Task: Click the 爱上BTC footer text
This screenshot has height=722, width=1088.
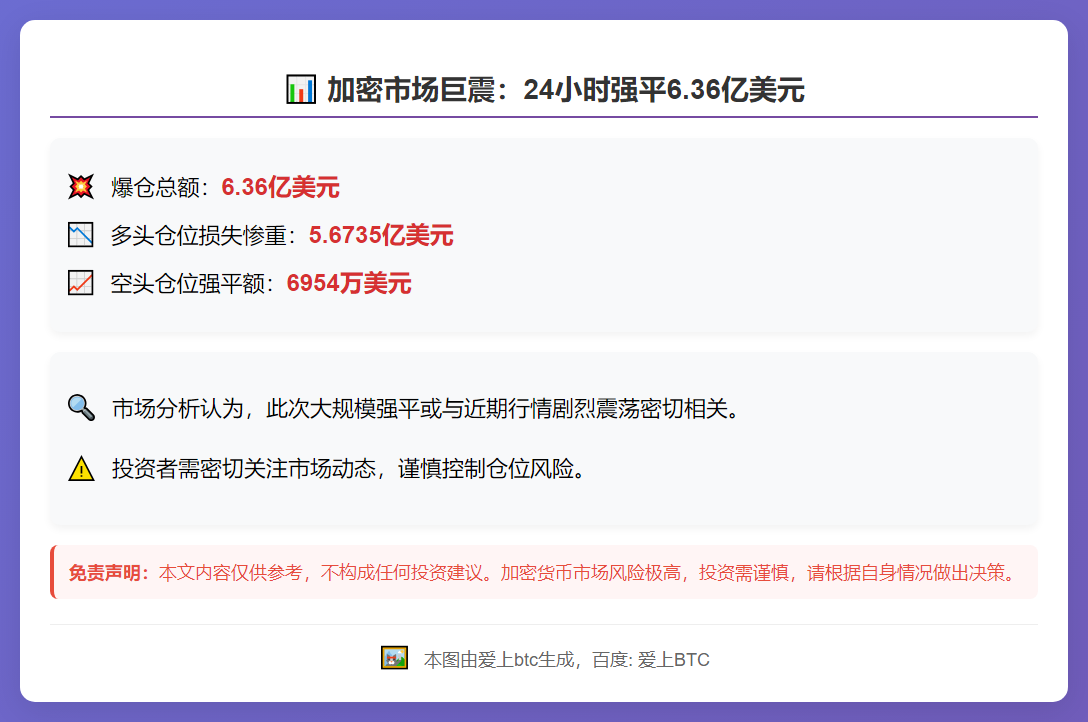Action: [674, 658]
